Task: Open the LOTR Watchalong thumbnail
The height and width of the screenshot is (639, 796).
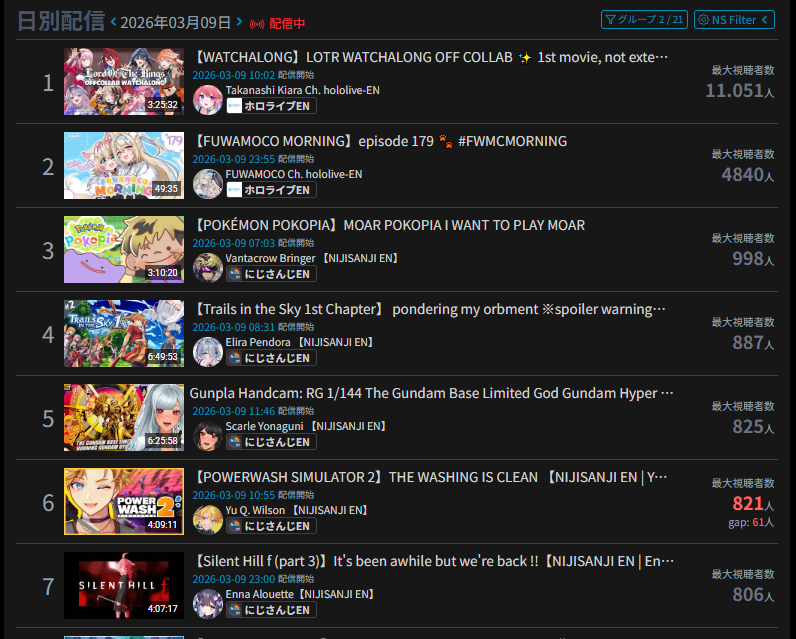Action: (x=124, y=81)
